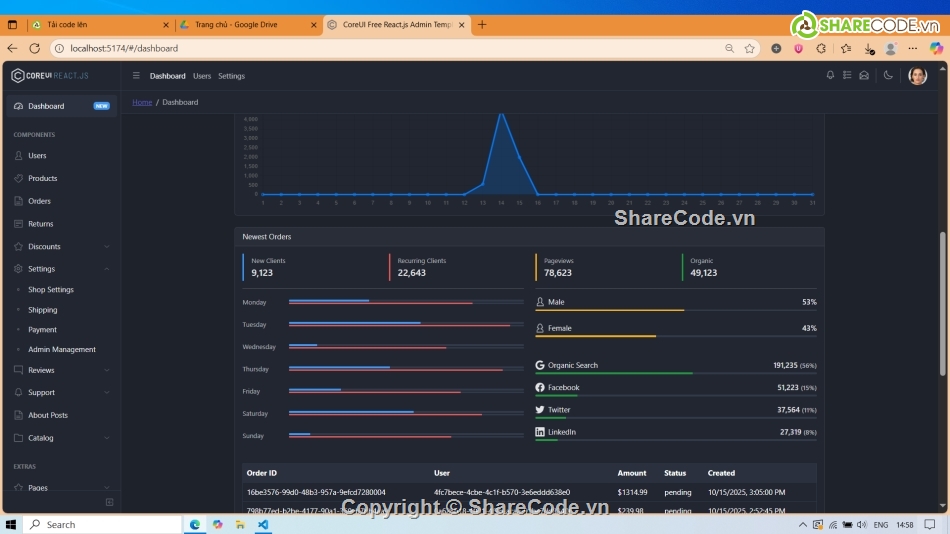Click the task list icon in the header
The width and height of the screenshot is (950, 534).
tap(847, 76)
